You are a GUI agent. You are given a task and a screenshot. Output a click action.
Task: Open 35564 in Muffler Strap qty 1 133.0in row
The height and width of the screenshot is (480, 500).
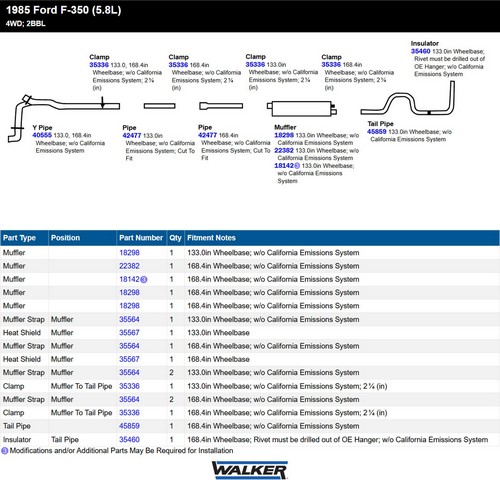[x=129, y=320]
